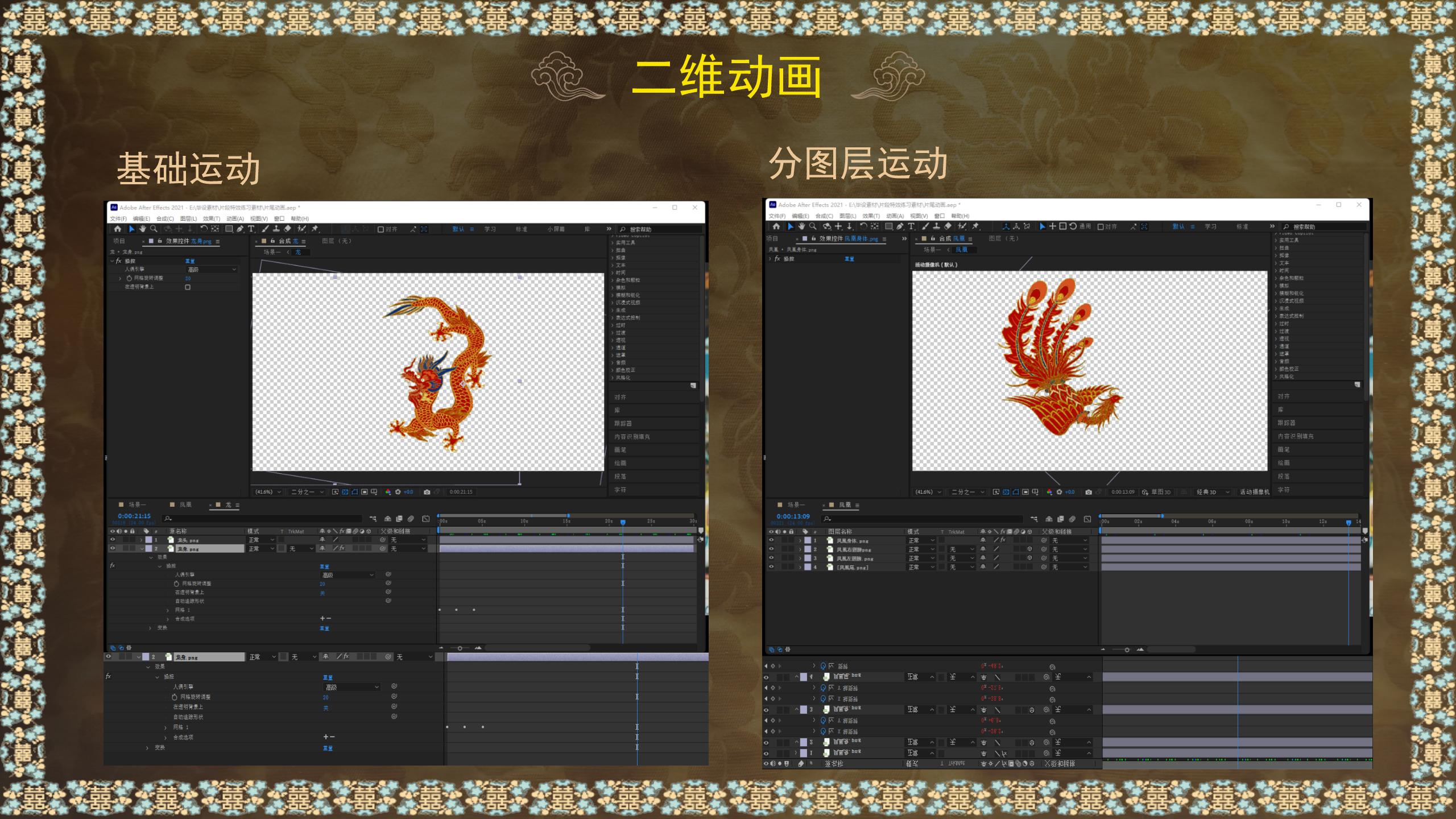Hide 龙头.png layer with its eye icon

tap(112, 540)
